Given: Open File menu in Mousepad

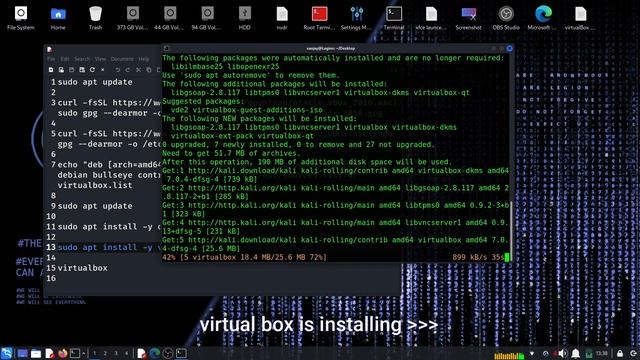Looking at the screenshot, I should pyautogui.click(x=51, y=59).
